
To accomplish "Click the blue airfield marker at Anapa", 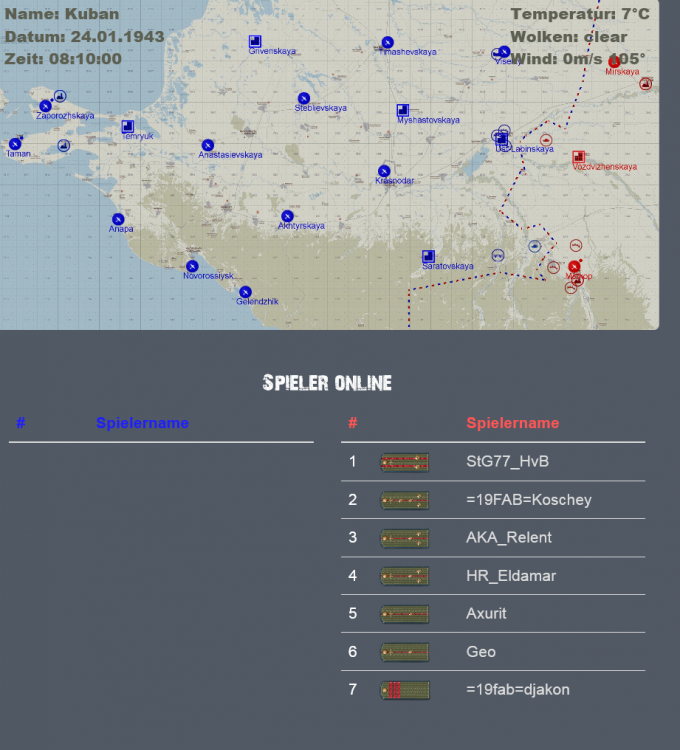I will tap(118, 220).
